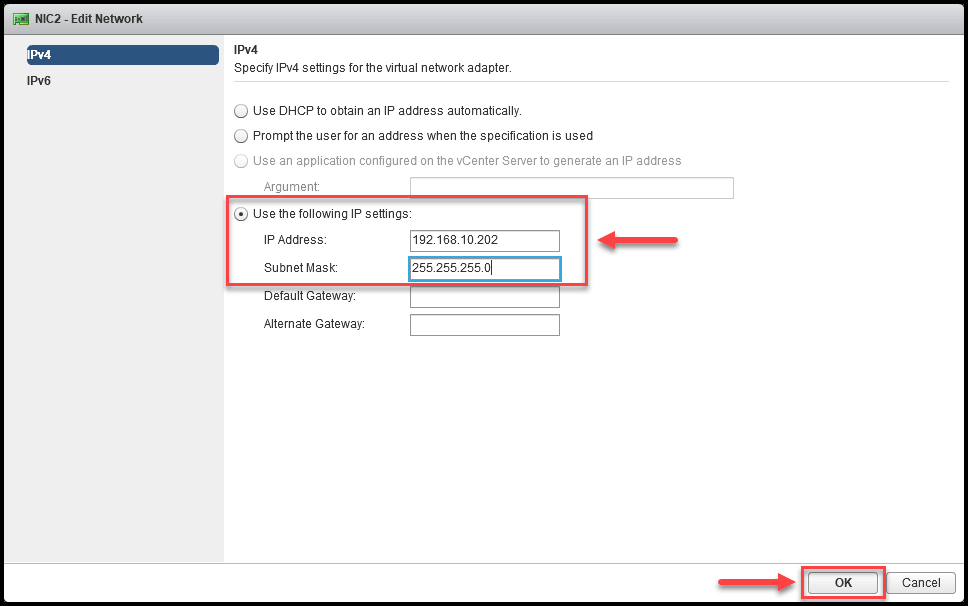Select the Use DHCP radio button
Viewport: 968px width, 606px height.
[x=241, y=111]
